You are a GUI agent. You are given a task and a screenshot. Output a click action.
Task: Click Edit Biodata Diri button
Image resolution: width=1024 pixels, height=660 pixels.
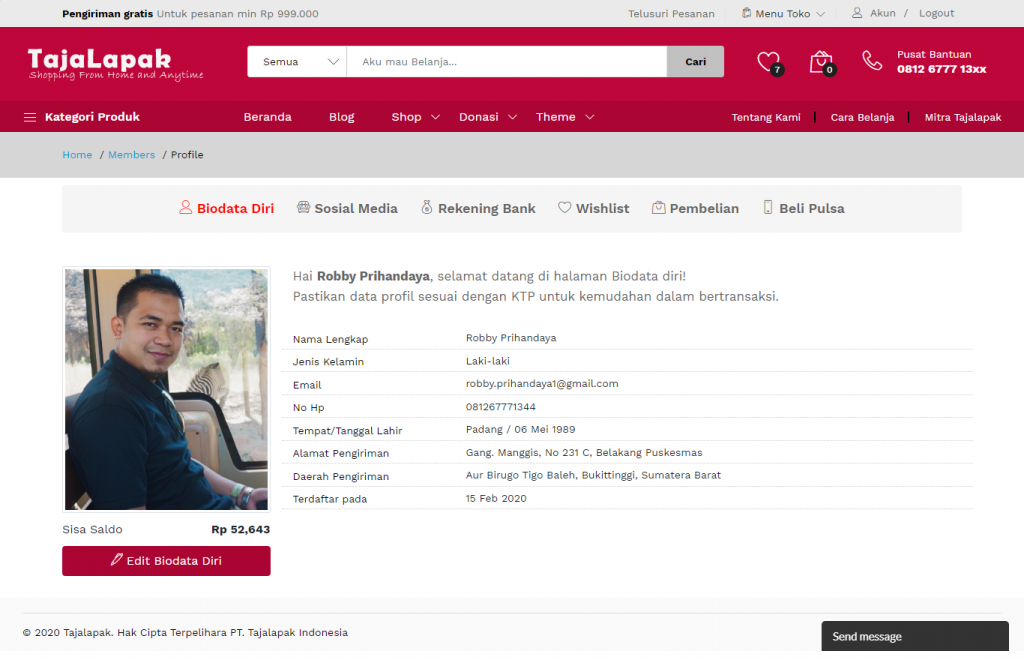(167, 561)
